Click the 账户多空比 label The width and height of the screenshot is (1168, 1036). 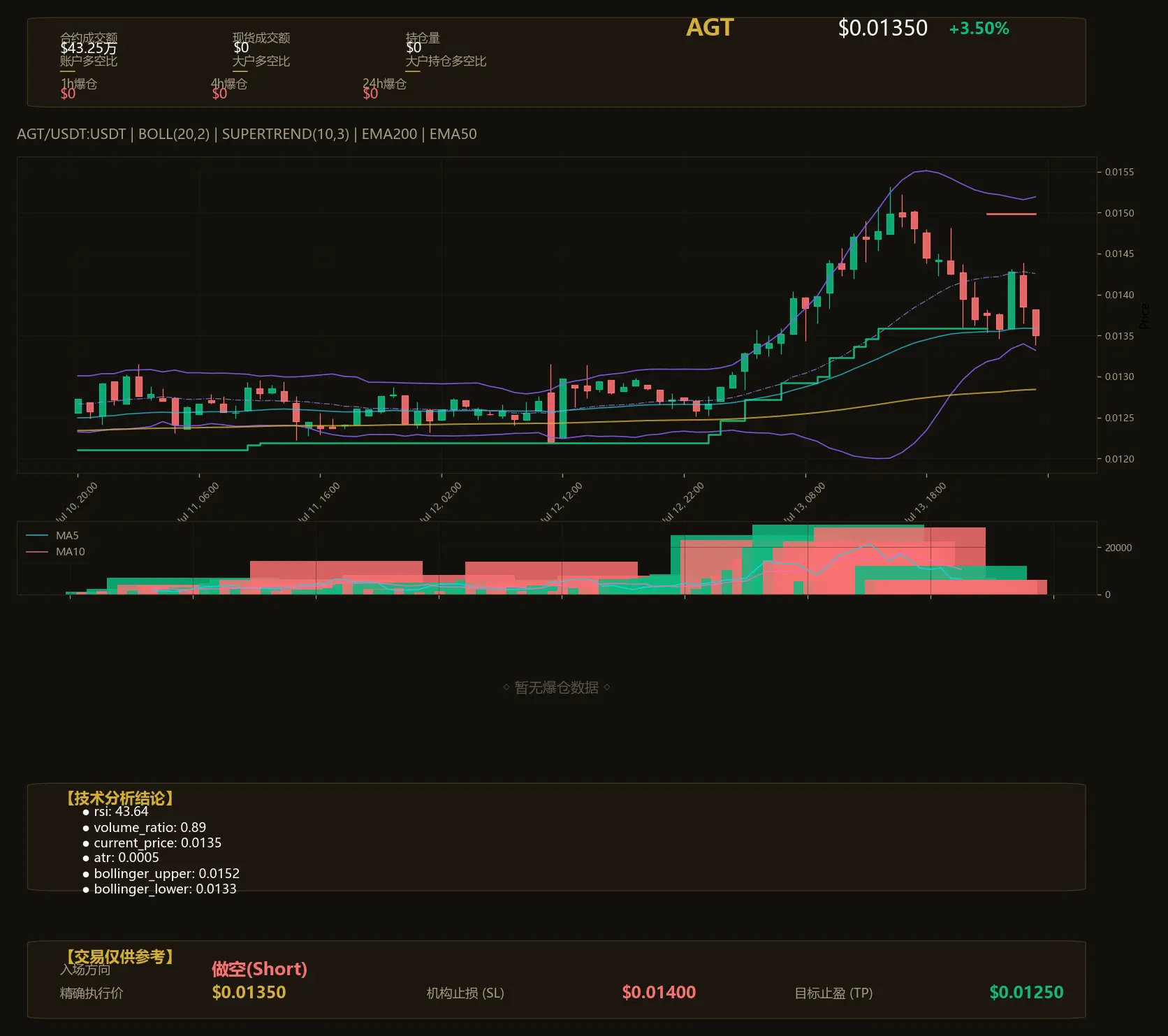tap(89, 61)
